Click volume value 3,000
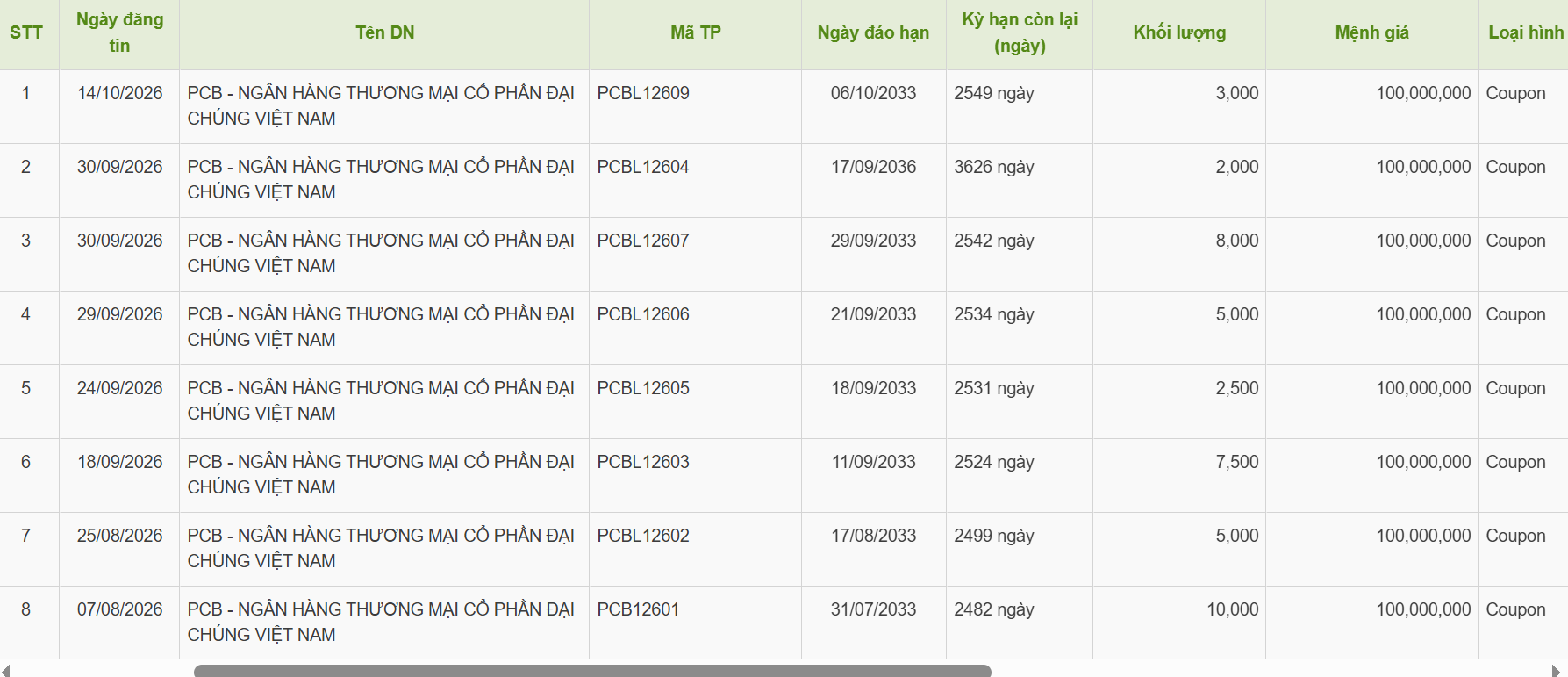This screenshot has width=1568, height=677. pos(1237,93)
